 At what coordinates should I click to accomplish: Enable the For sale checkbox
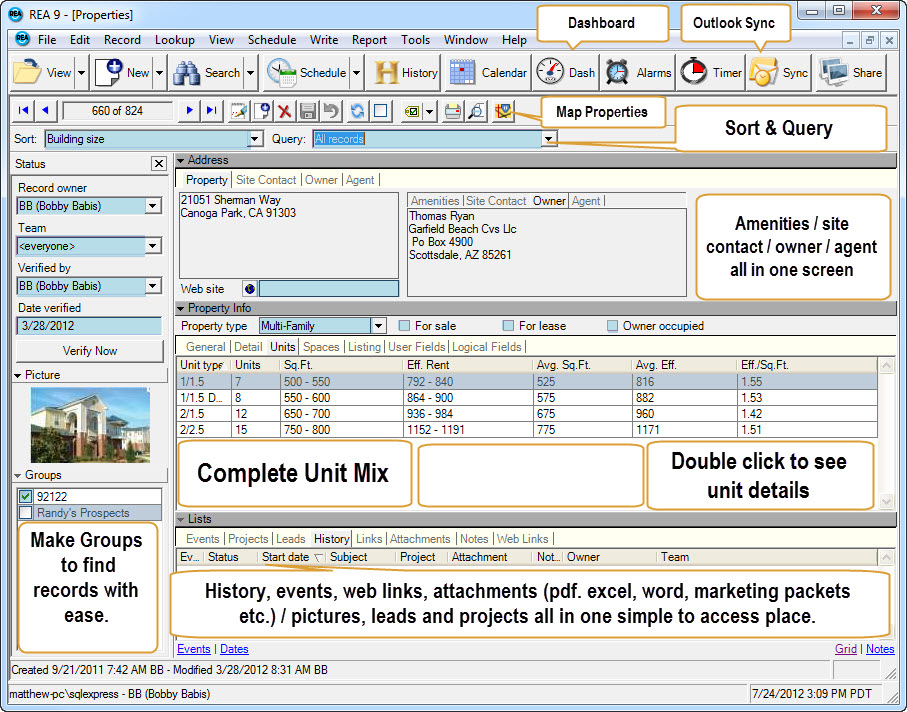click(404, 326)
